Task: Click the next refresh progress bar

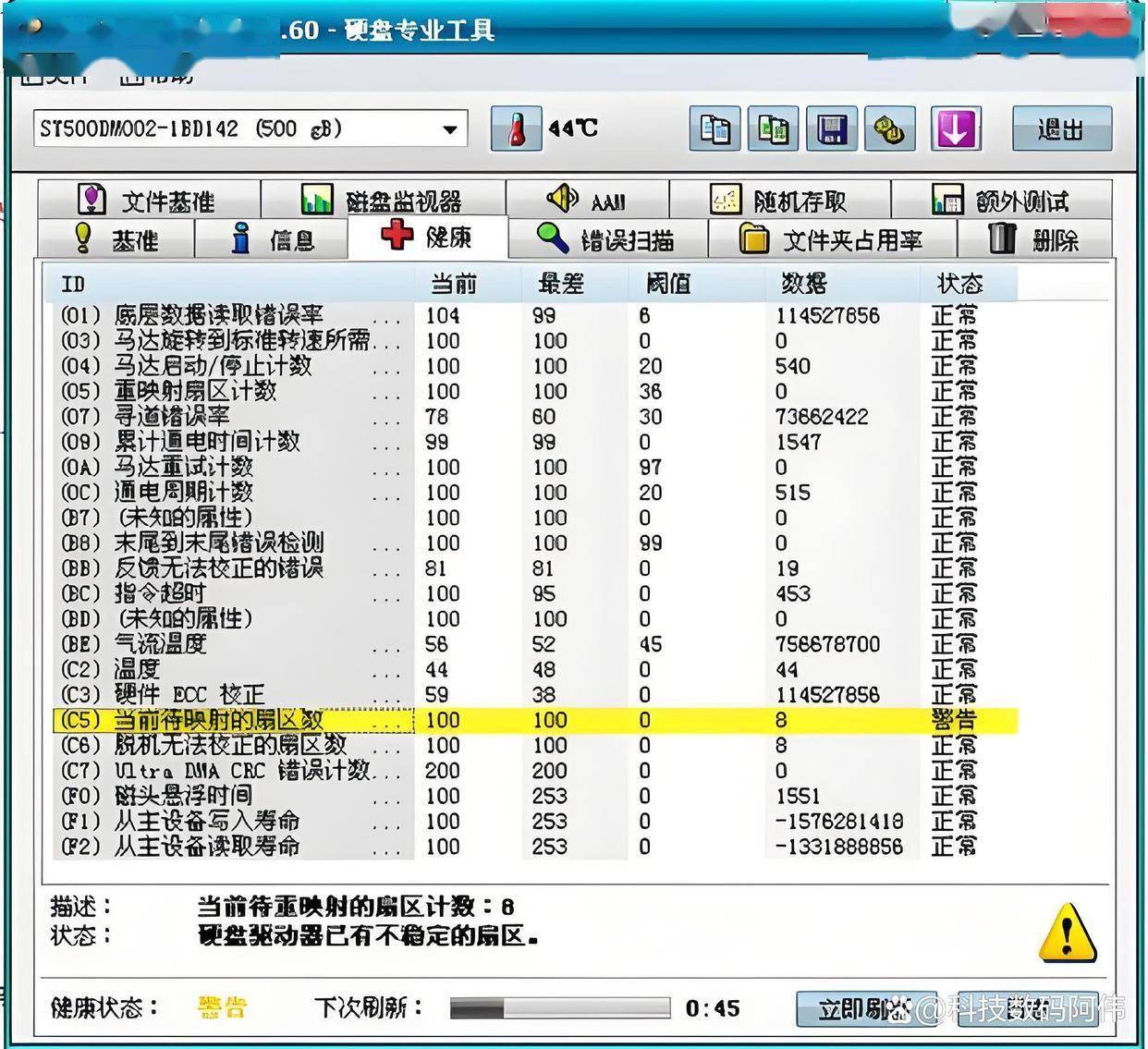Action: 559,1007
